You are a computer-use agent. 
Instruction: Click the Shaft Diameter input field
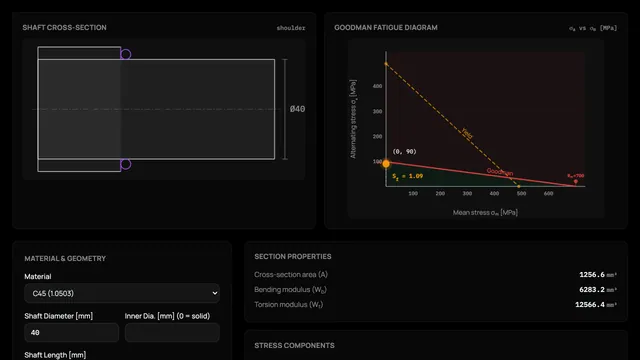71,333
